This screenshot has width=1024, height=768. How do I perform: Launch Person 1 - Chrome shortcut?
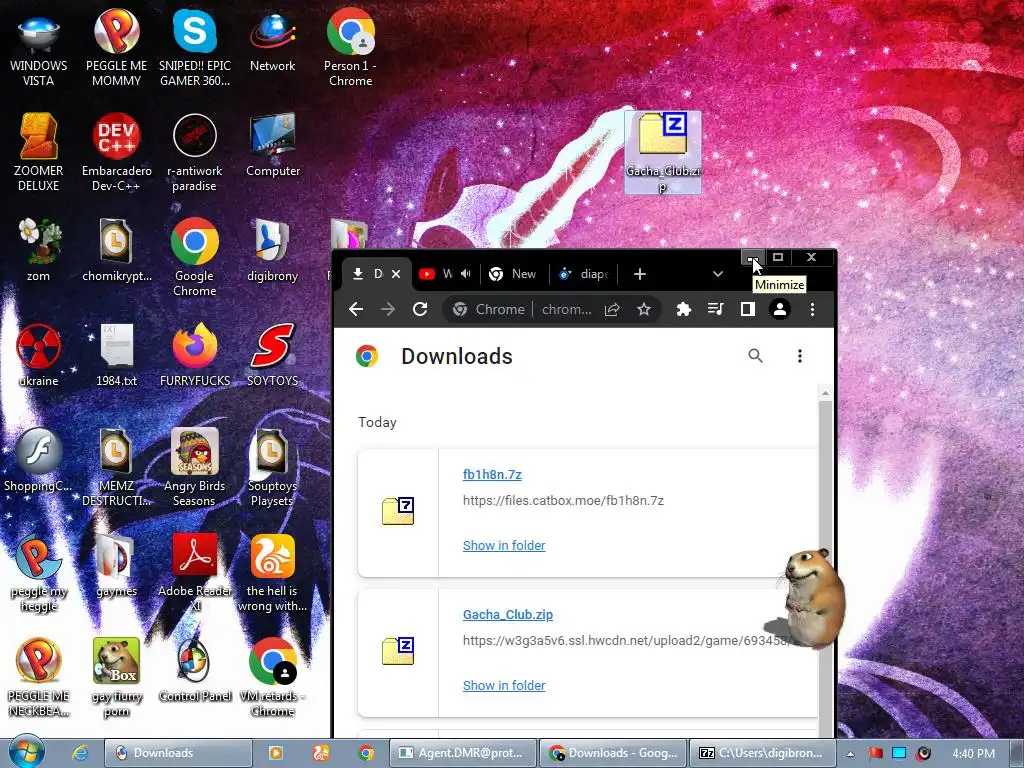[x=350, y=48]
